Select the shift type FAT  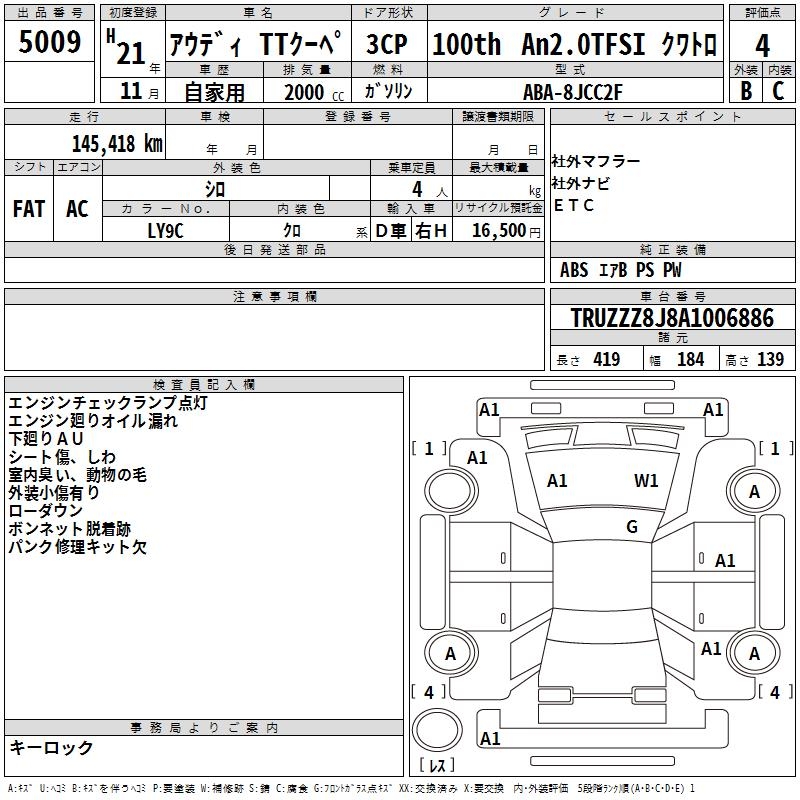pyautogui.click(x=29, y=209)
